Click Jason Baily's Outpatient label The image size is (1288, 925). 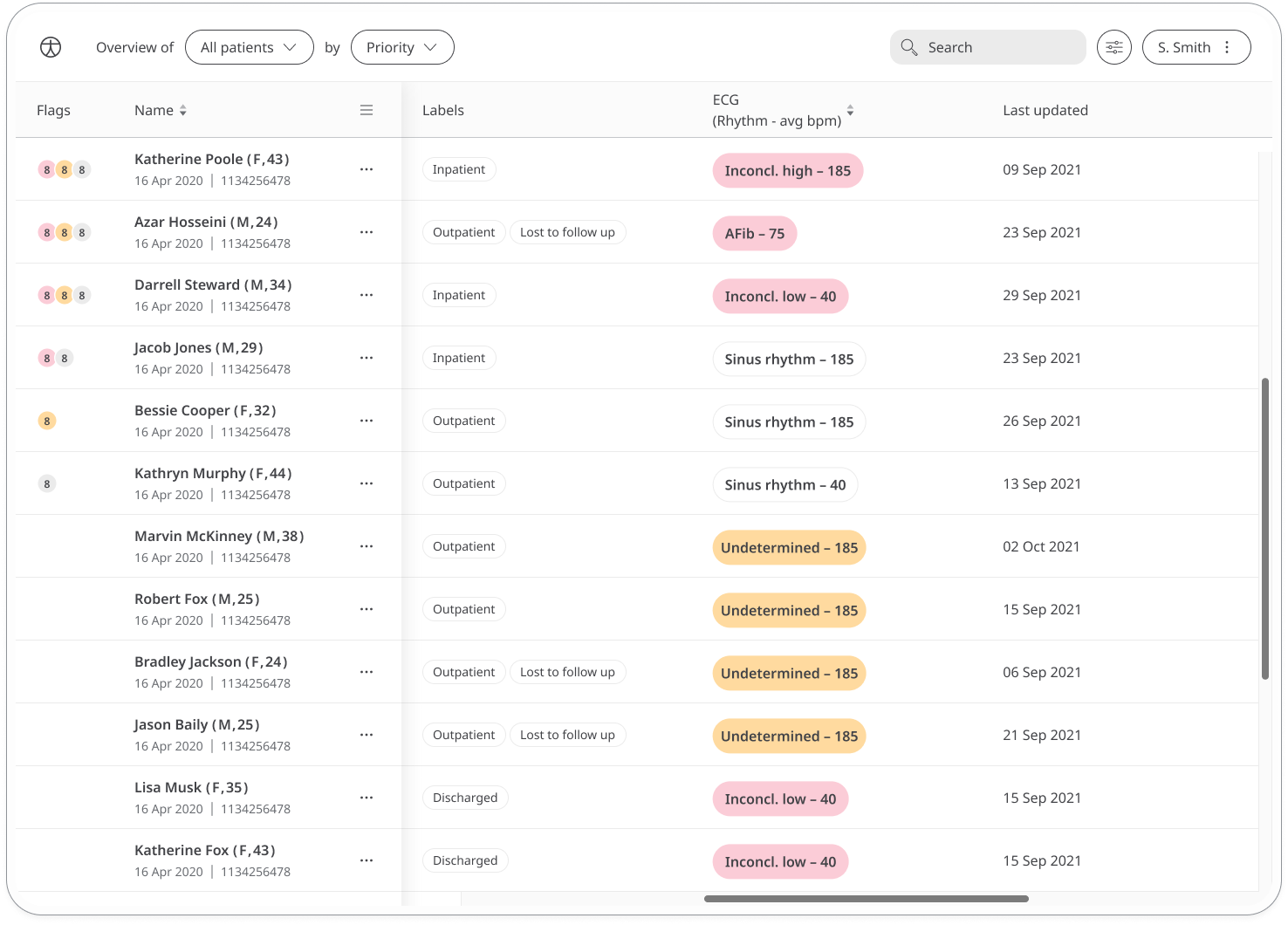click(464, 735)
